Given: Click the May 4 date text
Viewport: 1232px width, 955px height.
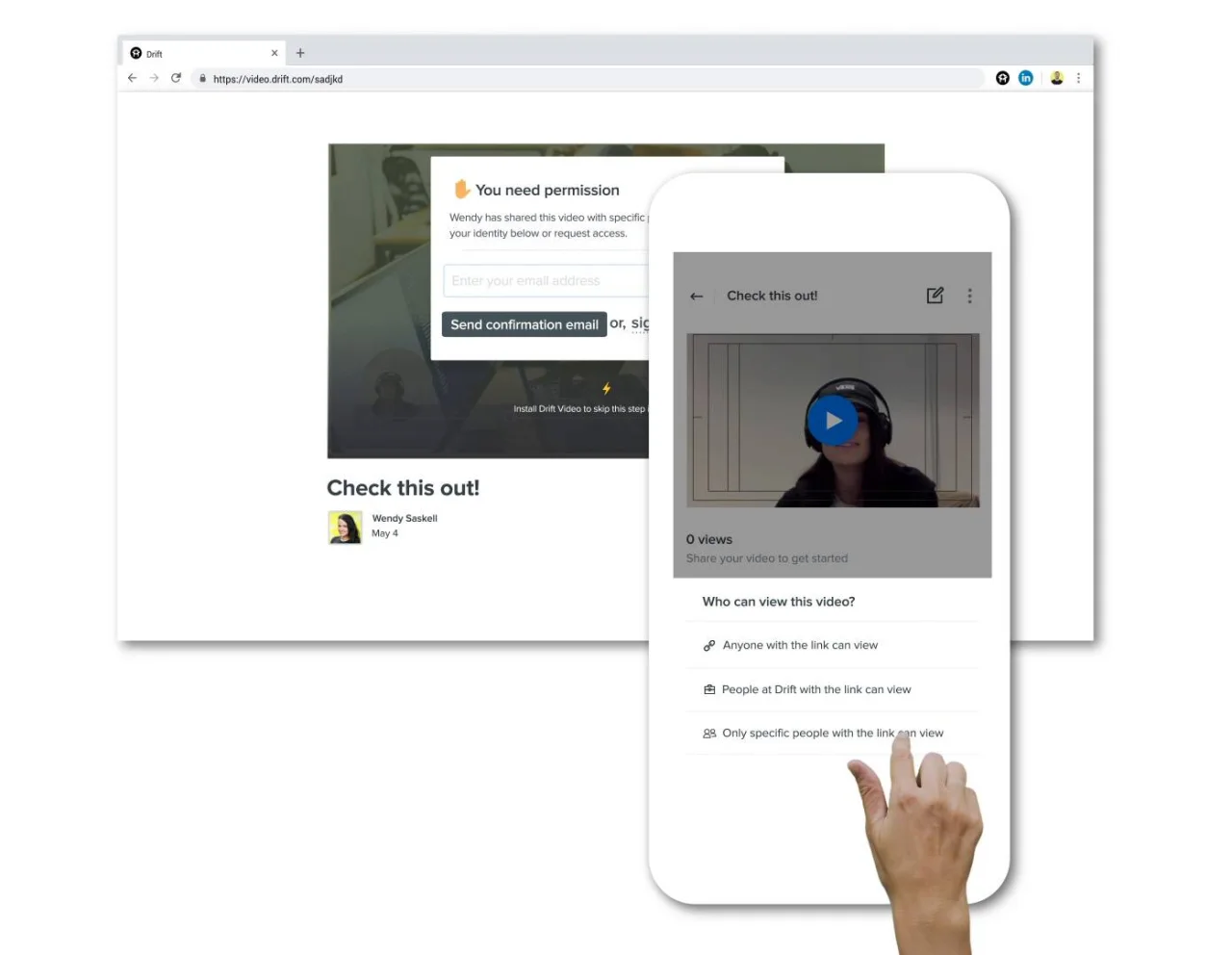Looking at the screenshot, I should 385,533.
